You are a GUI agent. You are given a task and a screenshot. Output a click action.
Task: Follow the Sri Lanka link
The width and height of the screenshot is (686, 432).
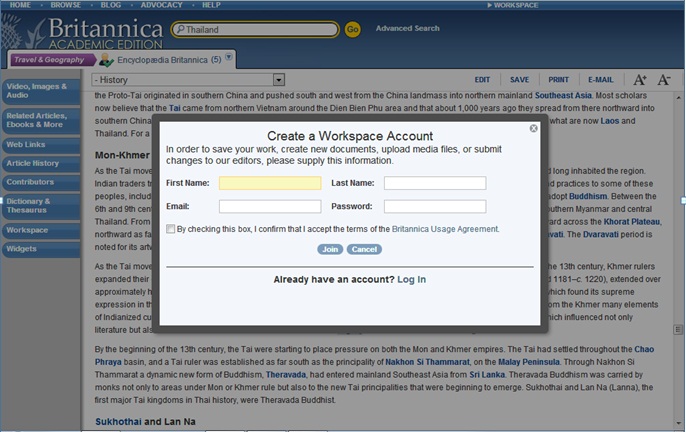coord(487,375)
